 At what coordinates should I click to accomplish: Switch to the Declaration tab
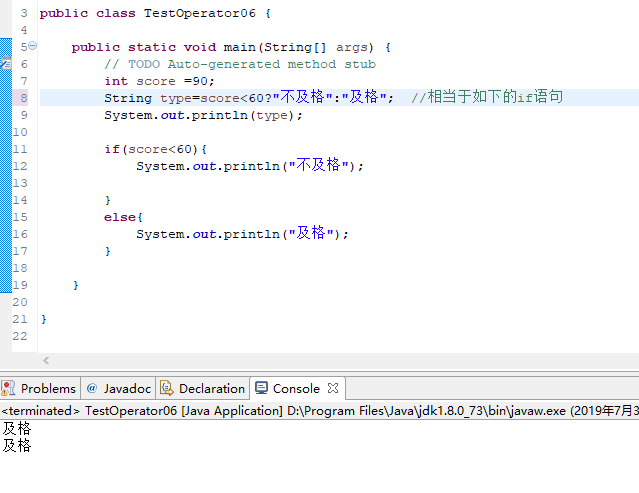tap(203, 389)
